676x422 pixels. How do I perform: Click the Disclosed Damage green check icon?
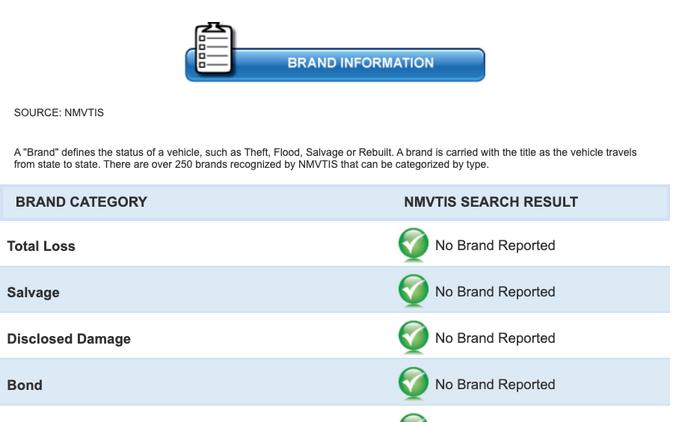(413, 336)
